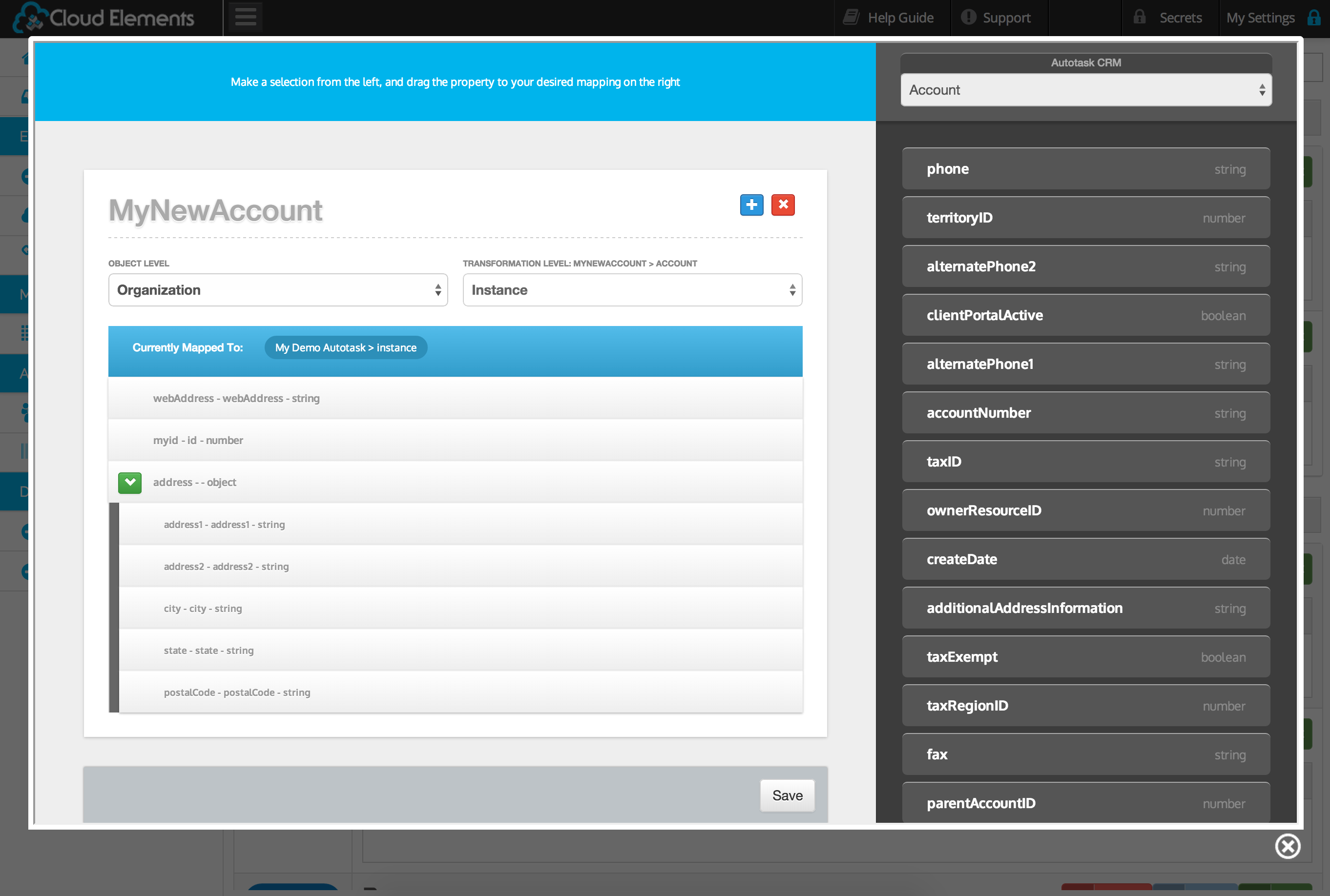Screen dimensions: 1330x896
Task: Click the myid - id - number row
Action: 455,440
